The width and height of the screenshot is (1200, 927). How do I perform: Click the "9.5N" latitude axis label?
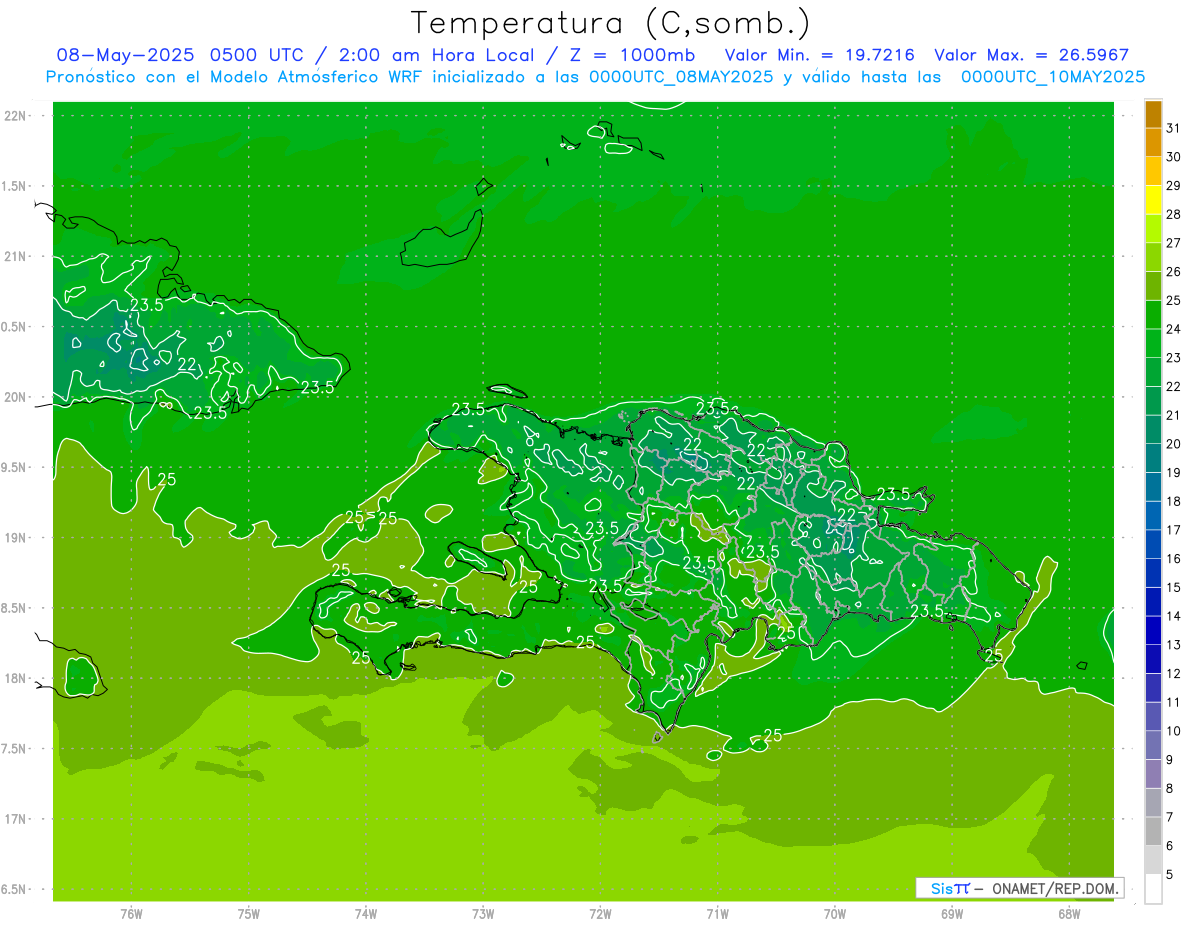15,467
